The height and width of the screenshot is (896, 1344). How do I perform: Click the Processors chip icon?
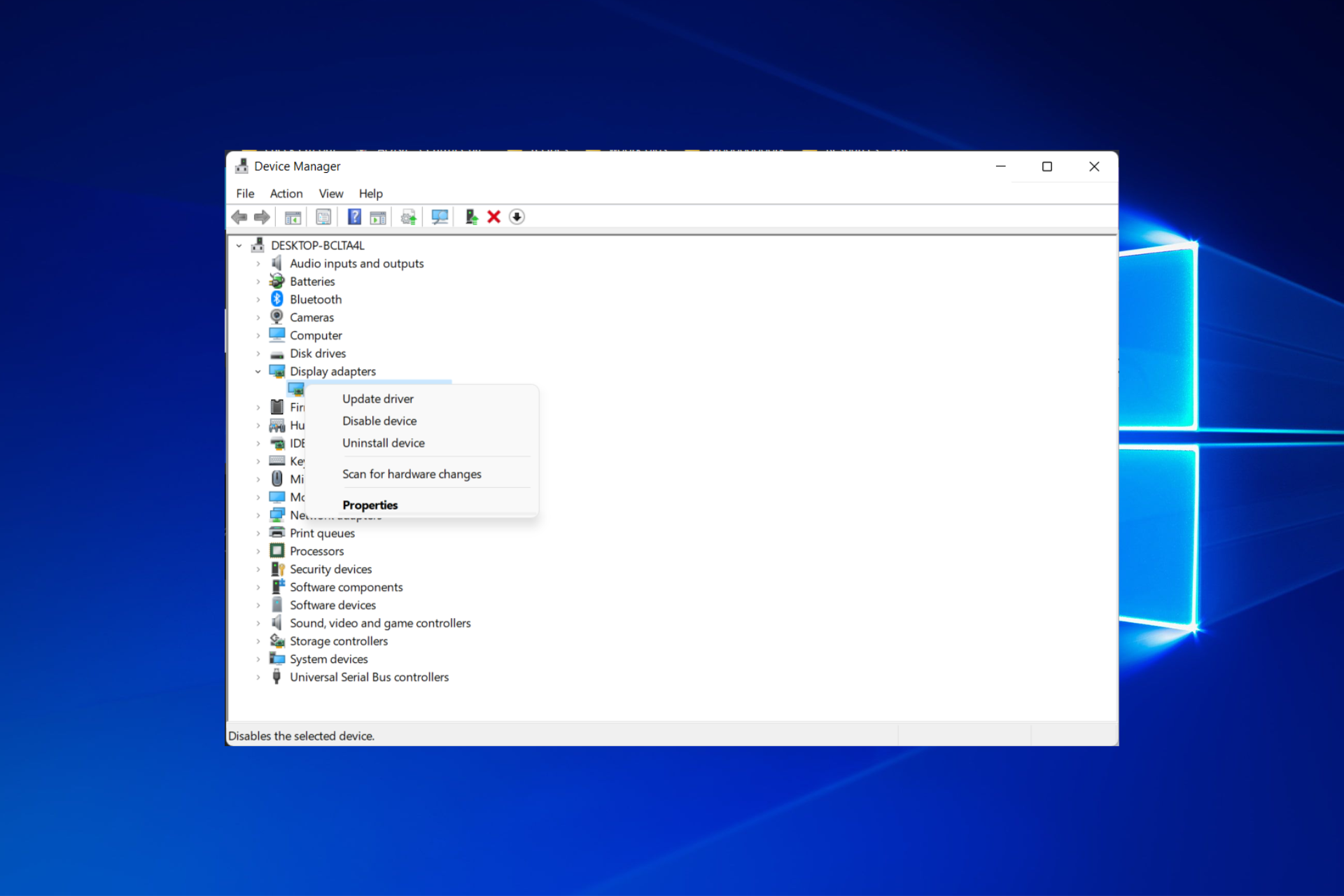[x=277, y=551]
